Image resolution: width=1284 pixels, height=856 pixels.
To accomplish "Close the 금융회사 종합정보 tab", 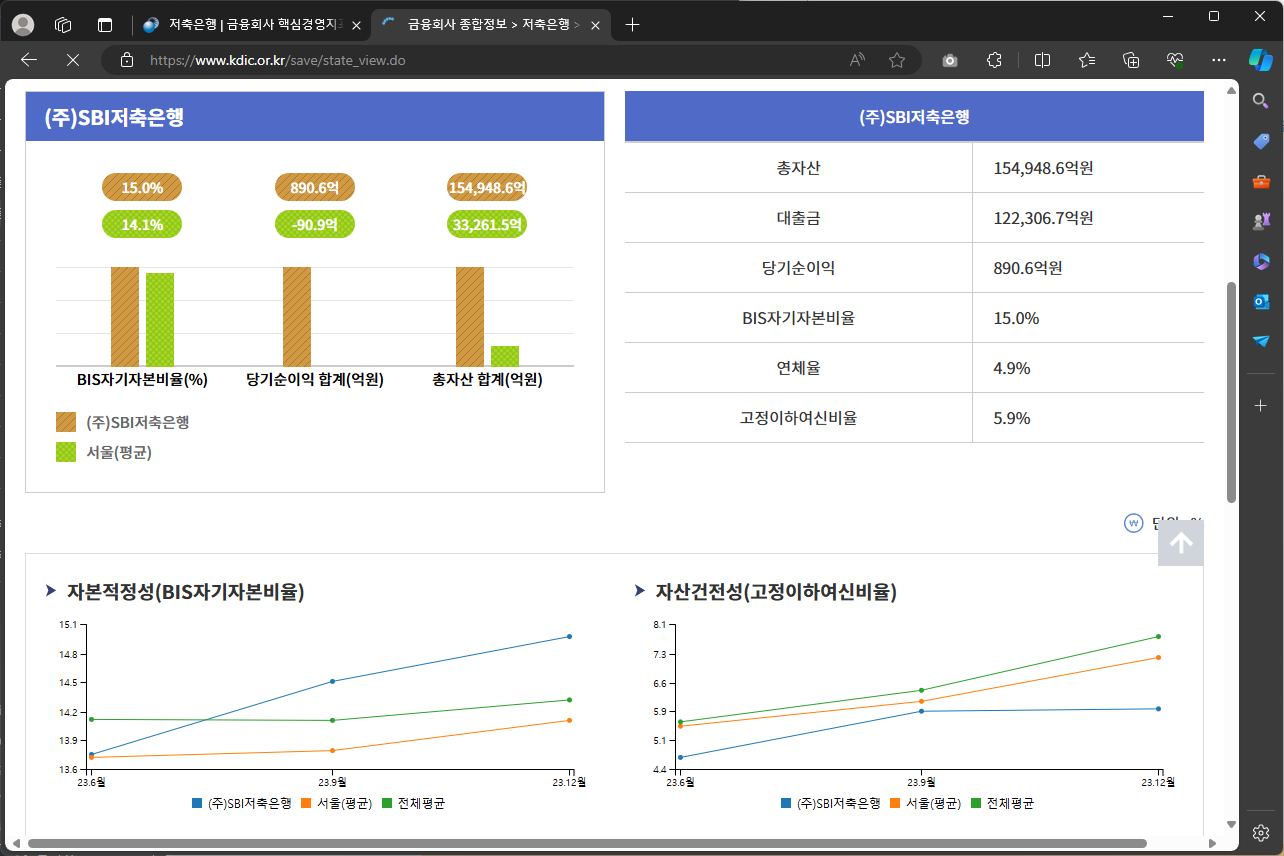I will (x=595, y=26).
